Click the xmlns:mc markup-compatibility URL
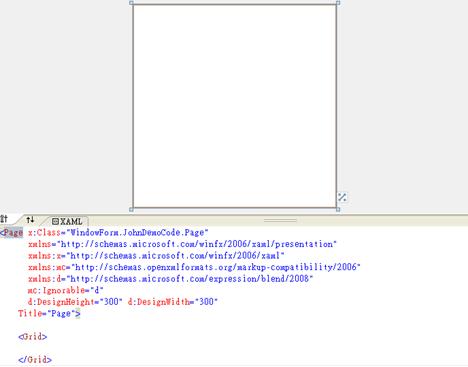 (216, 267)
